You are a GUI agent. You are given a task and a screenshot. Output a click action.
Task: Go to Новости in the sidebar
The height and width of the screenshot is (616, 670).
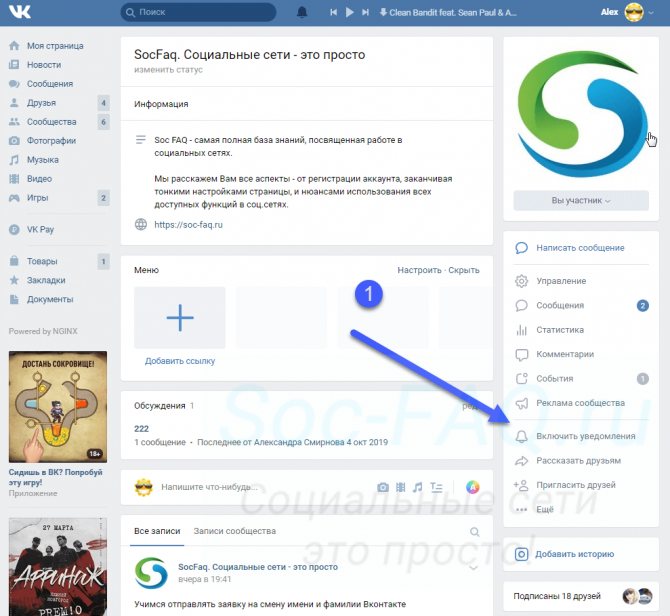44,65
